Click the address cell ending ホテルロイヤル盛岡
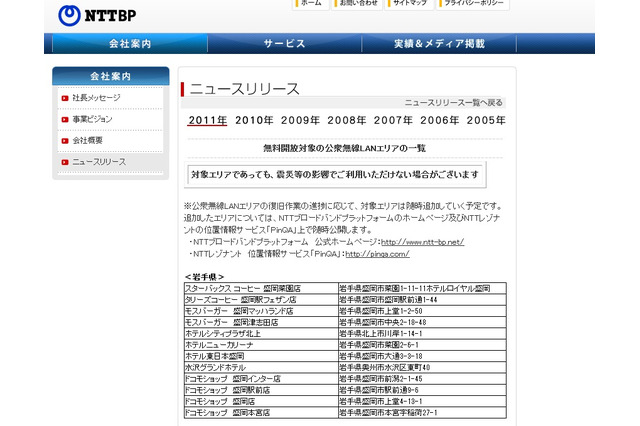The width and height of the screenshot is (640, 426). coord(422,288)
